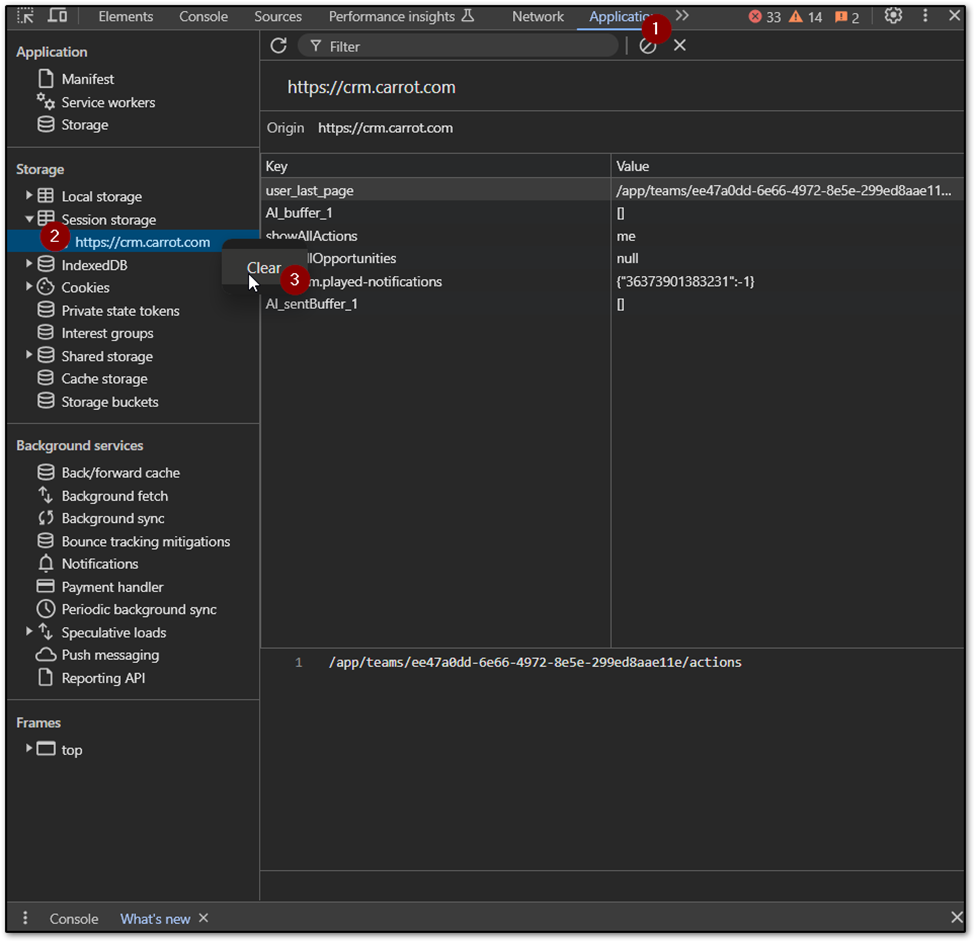Click the Origin URL https://crm.carrot.com
The image size is (975, 942).
[x=386, y=128]
